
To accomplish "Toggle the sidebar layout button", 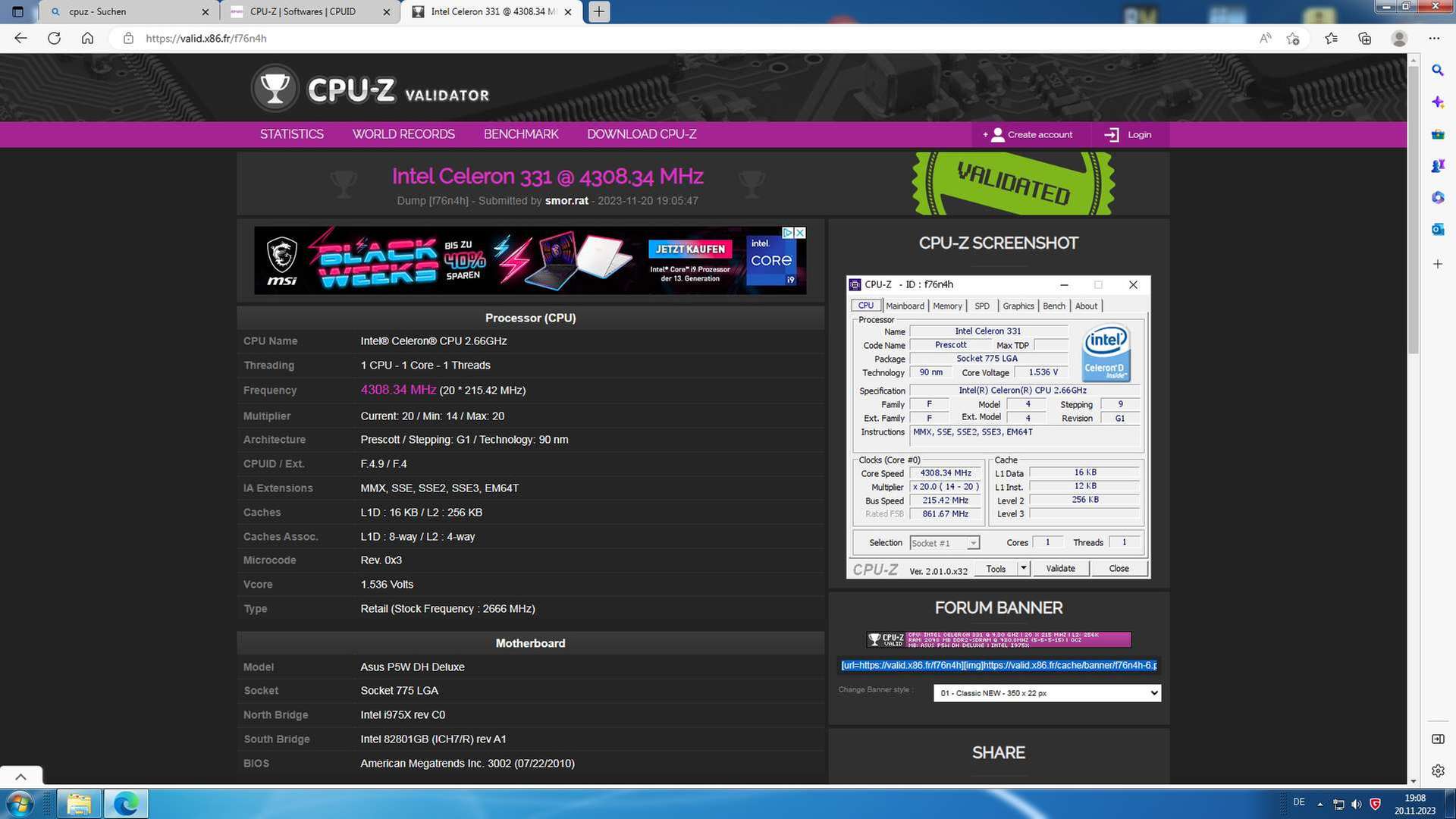I will (x=1437, y=739).
